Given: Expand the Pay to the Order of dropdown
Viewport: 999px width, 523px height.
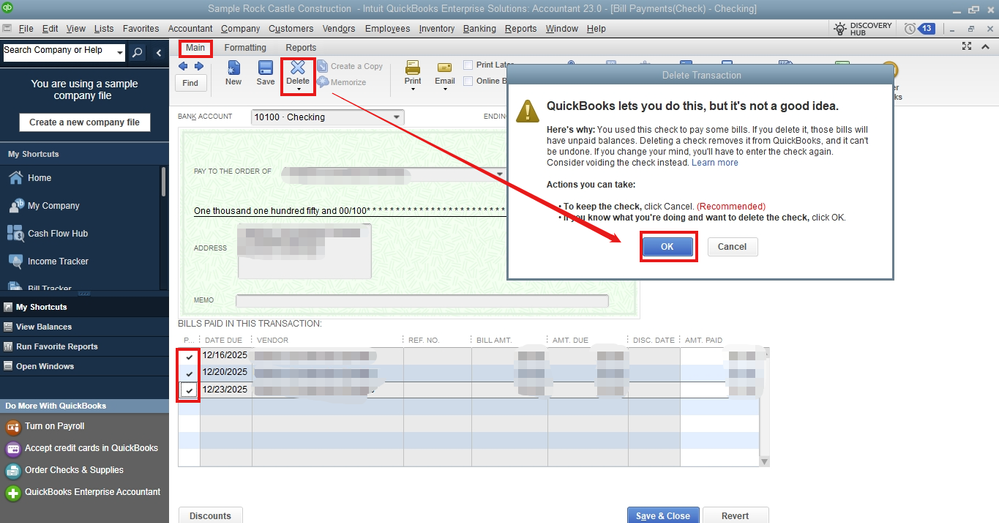Looking at the screenshot, I should click(500, 173).
